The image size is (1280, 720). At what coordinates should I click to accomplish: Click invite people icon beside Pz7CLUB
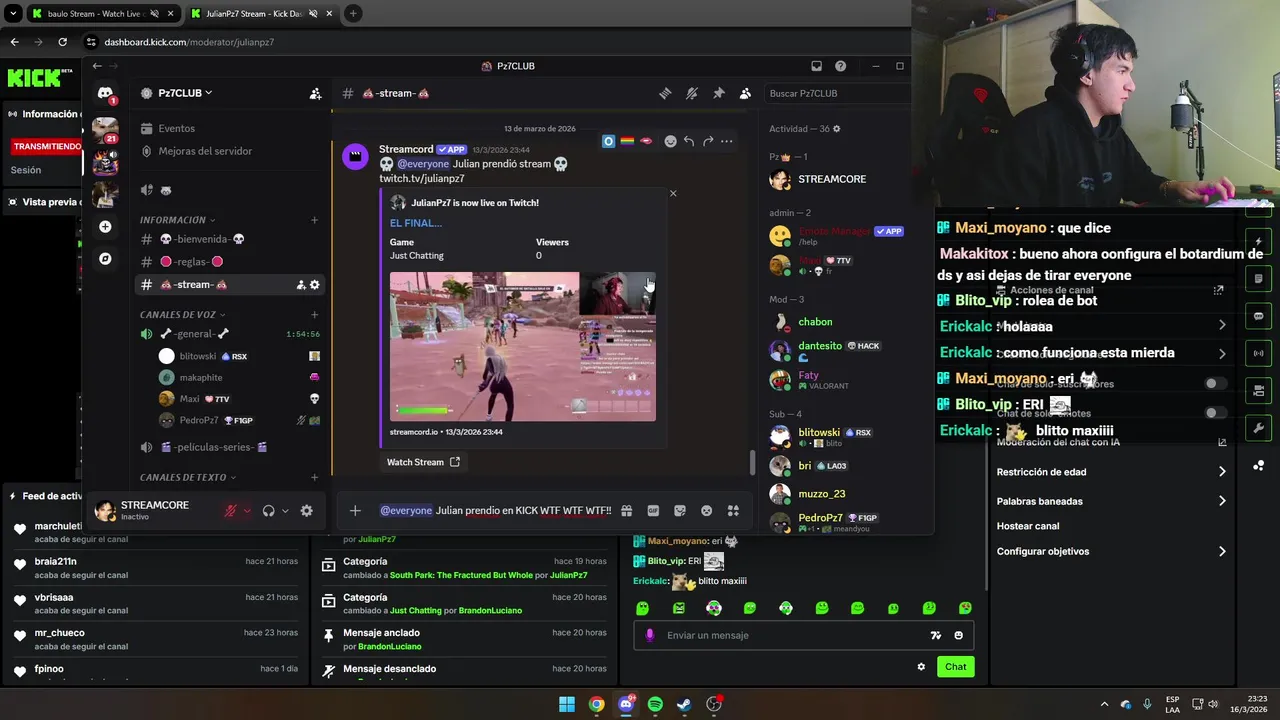pyautogui.click(x=315, y=93)
